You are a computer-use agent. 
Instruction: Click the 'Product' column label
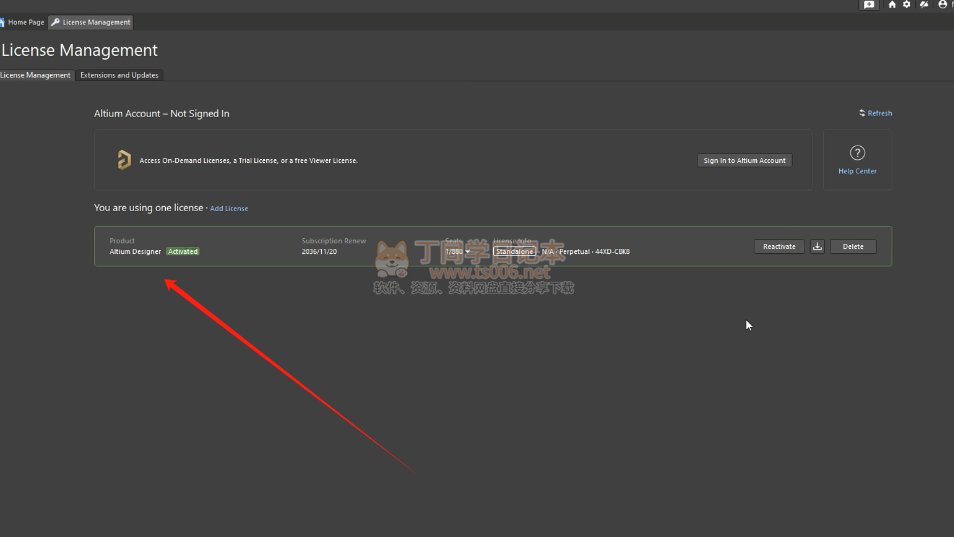coord(122,241)
